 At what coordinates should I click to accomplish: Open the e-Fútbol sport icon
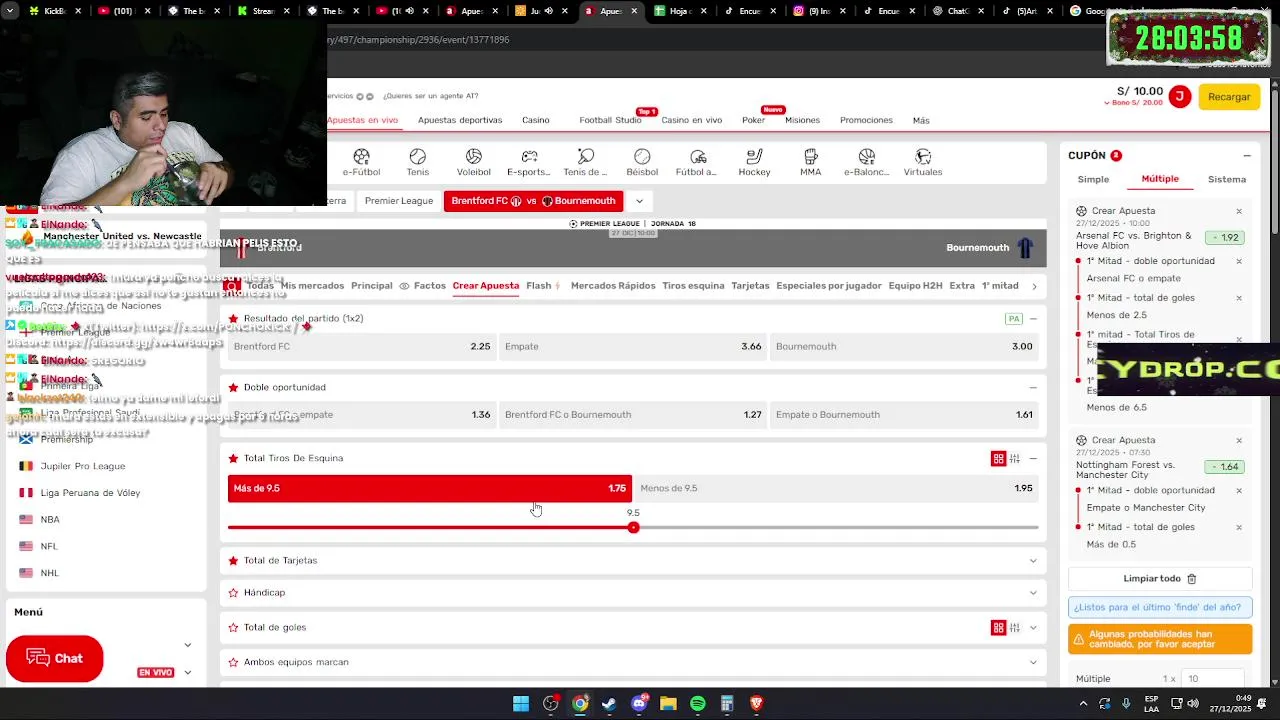361,157
